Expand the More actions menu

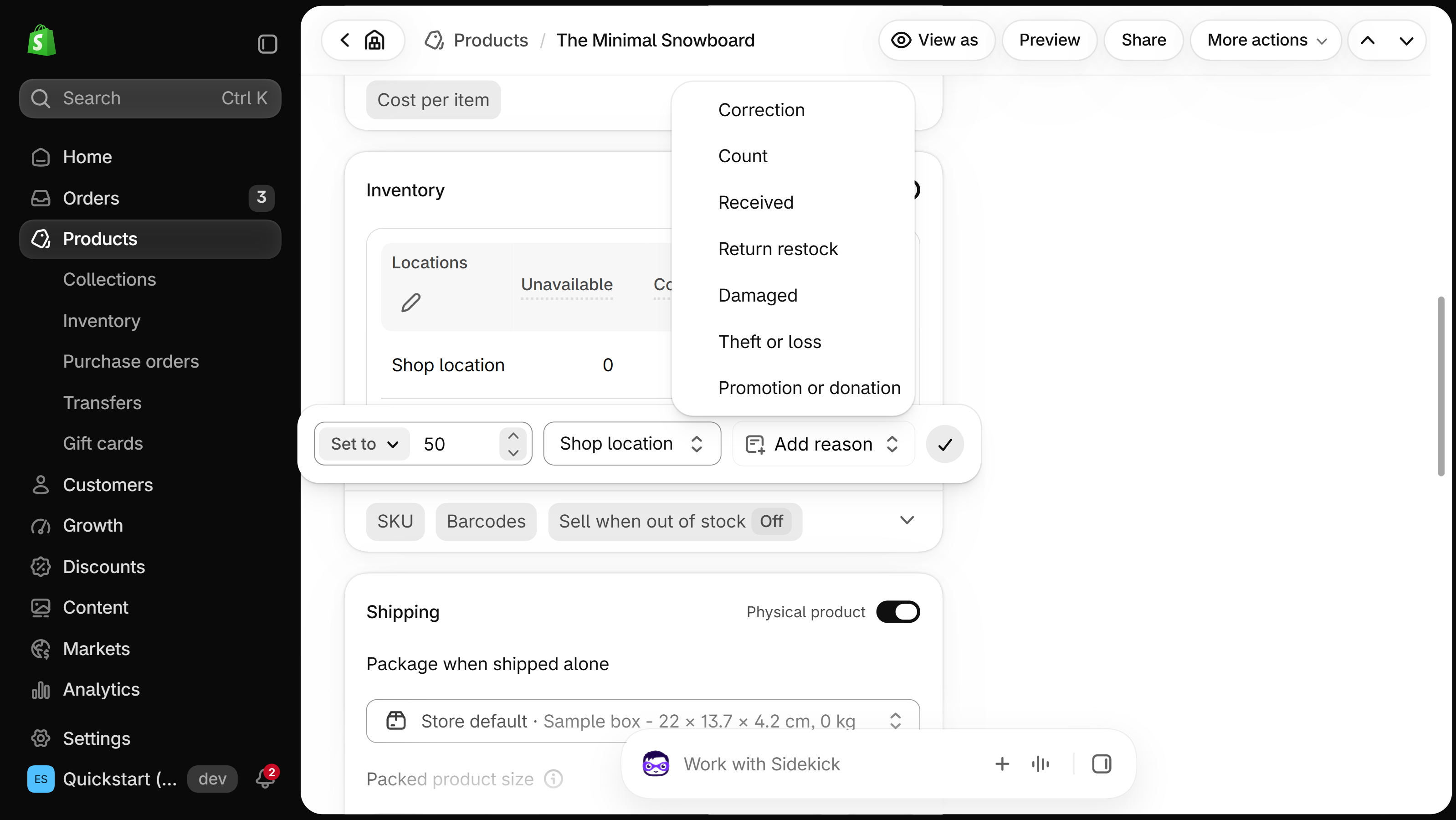point(1266,40)
